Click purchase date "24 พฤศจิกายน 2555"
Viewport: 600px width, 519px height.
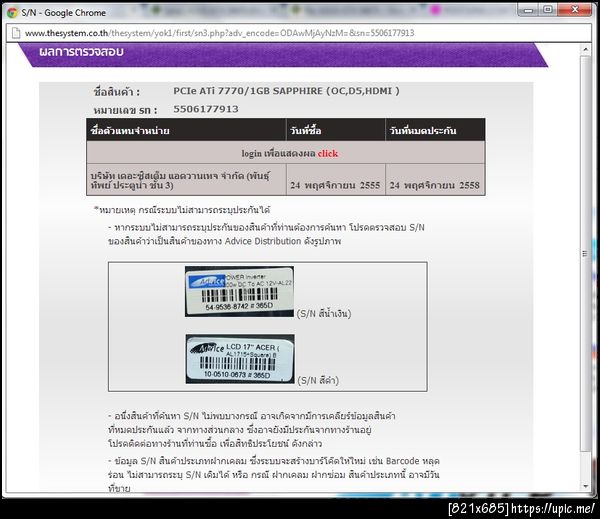tap(335, 185)
